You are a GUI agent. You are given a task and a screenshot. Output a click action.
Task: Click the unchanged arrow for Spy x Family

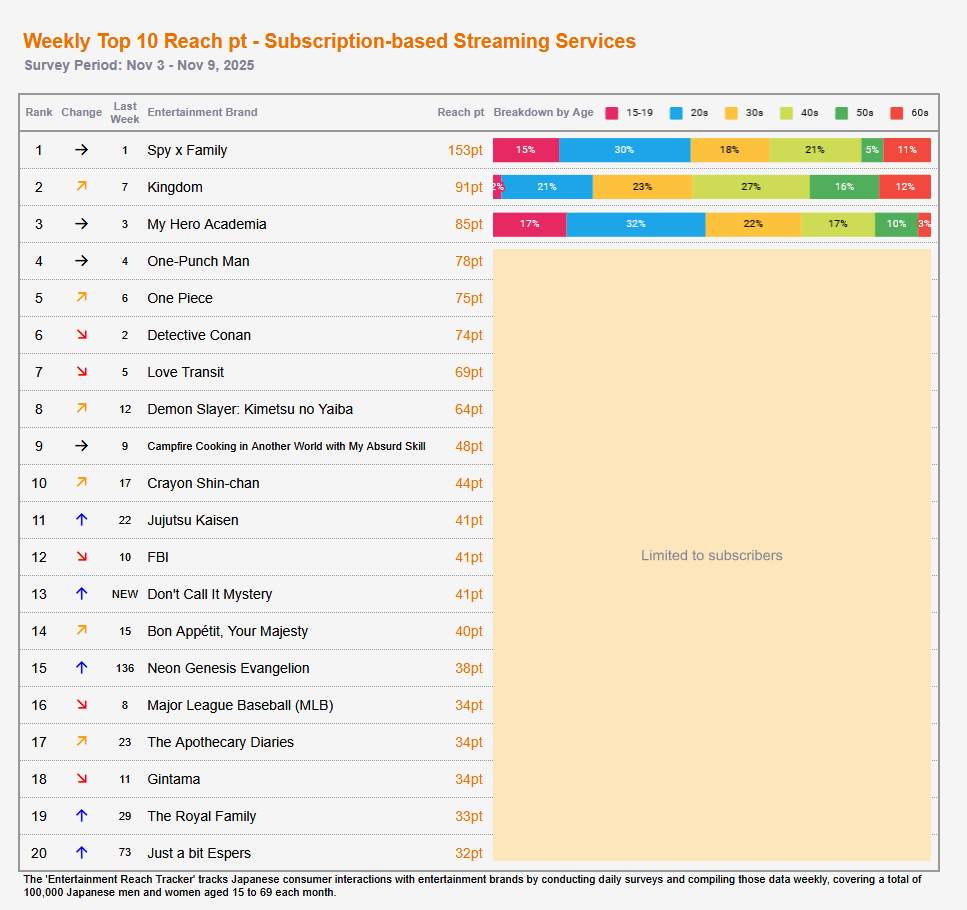click(81, 150)
